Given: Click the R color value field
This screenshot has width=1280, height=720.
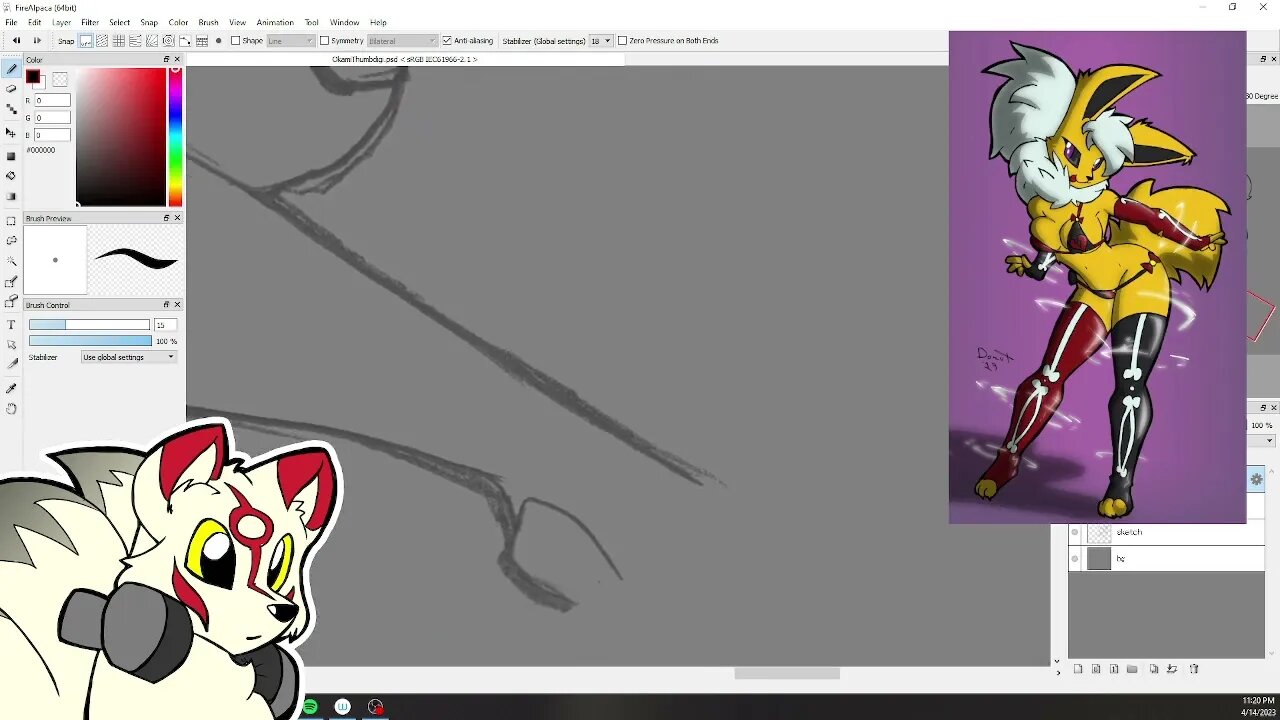Looking at the screenshot, I should coord(52,101).
